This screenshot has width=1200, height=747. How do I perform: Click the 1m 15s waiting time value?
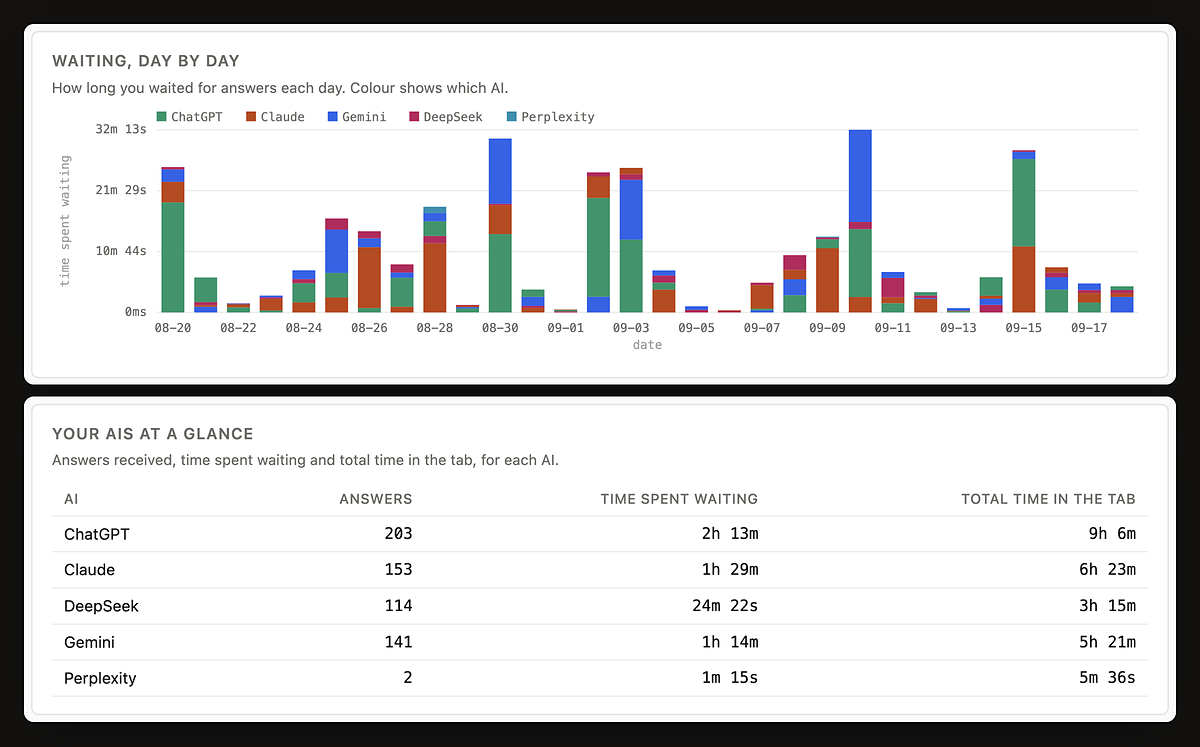[729, 678]
